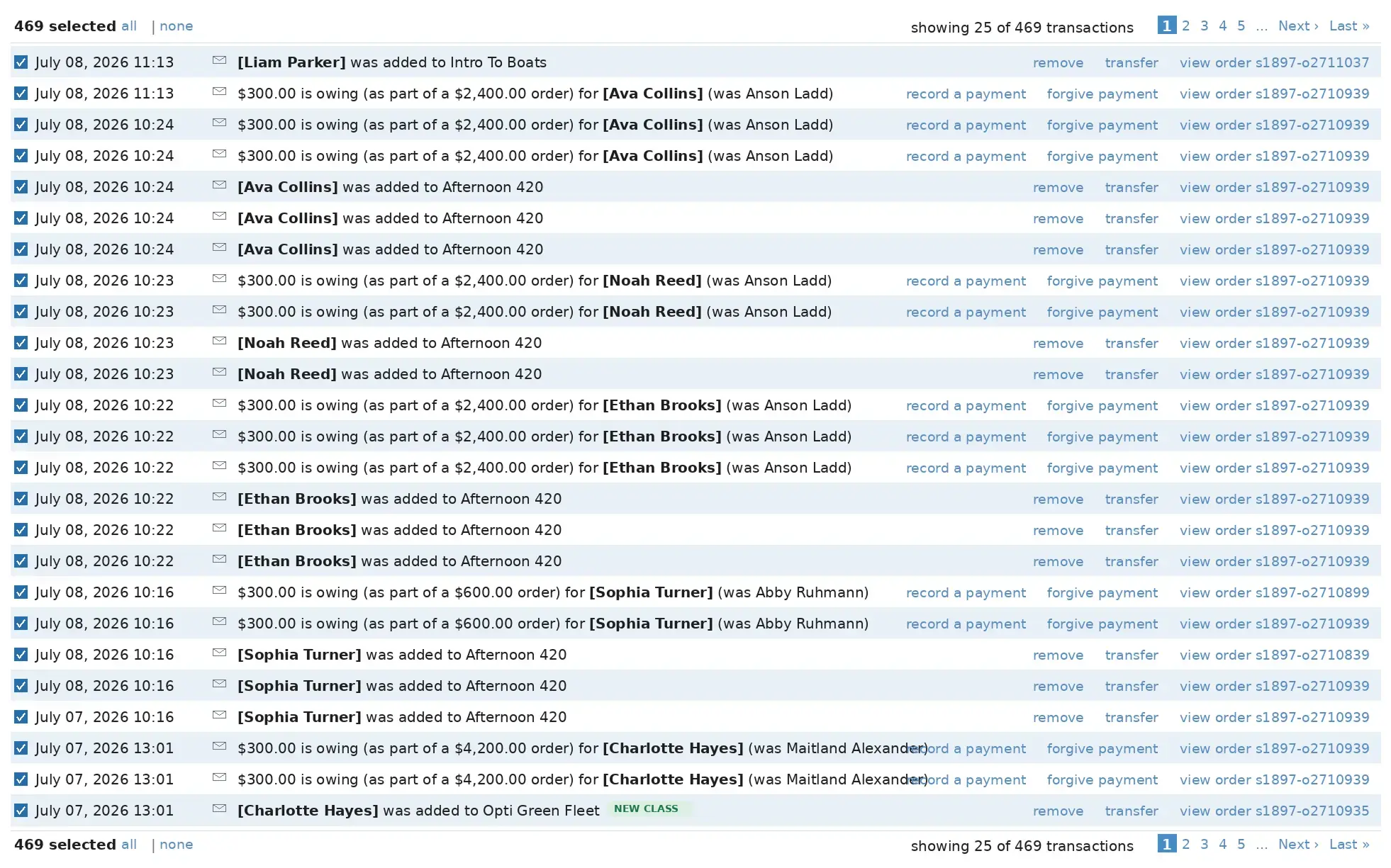Click '[Charlotte Hayes] was added to Opti Green Fleet' text
The height and width of the screenshot is (868, 1391).
pyautogui.click(x=418, y=811)
